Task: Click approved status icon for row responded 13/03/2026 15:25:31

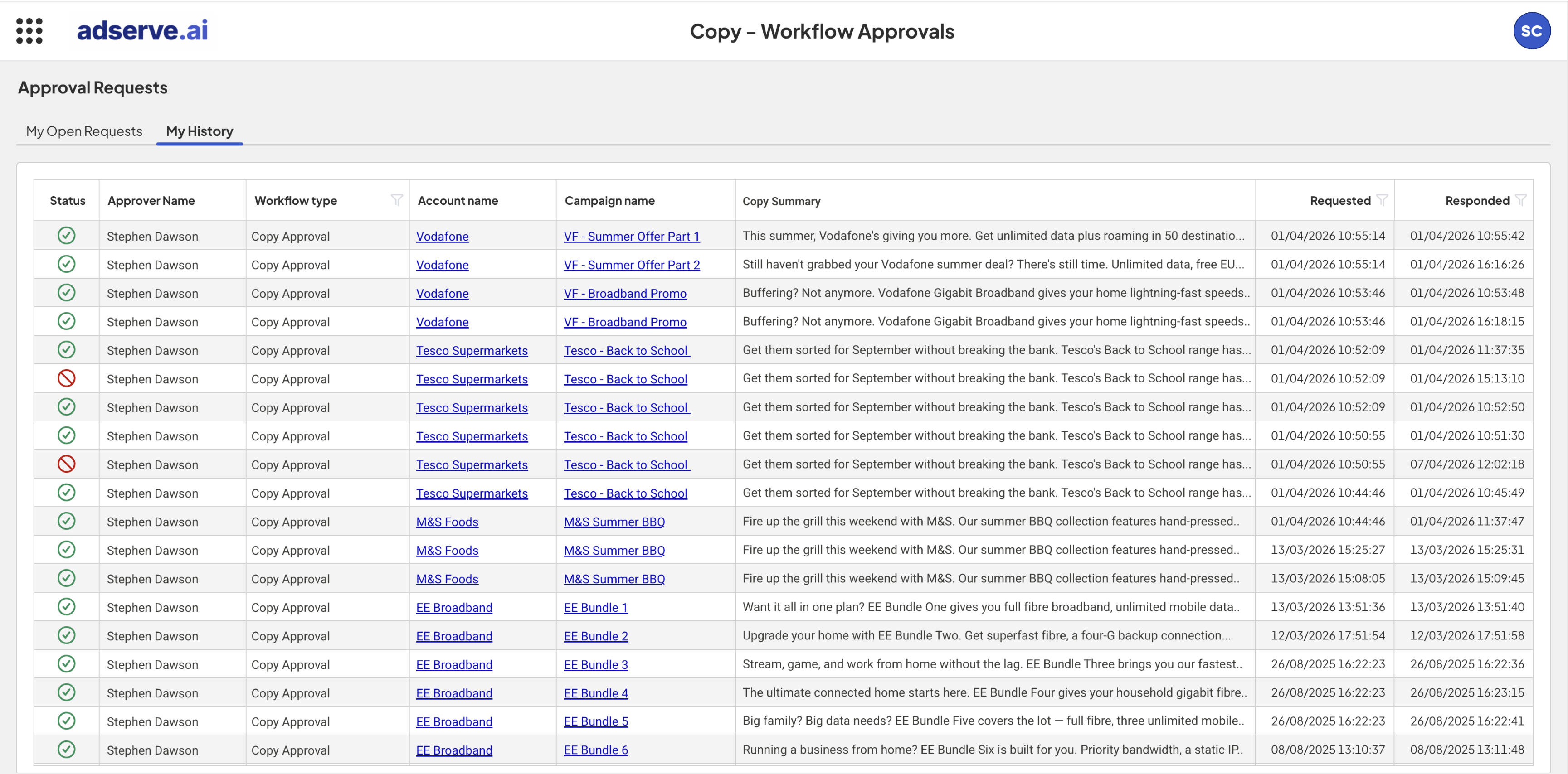Action: [66, 550]
